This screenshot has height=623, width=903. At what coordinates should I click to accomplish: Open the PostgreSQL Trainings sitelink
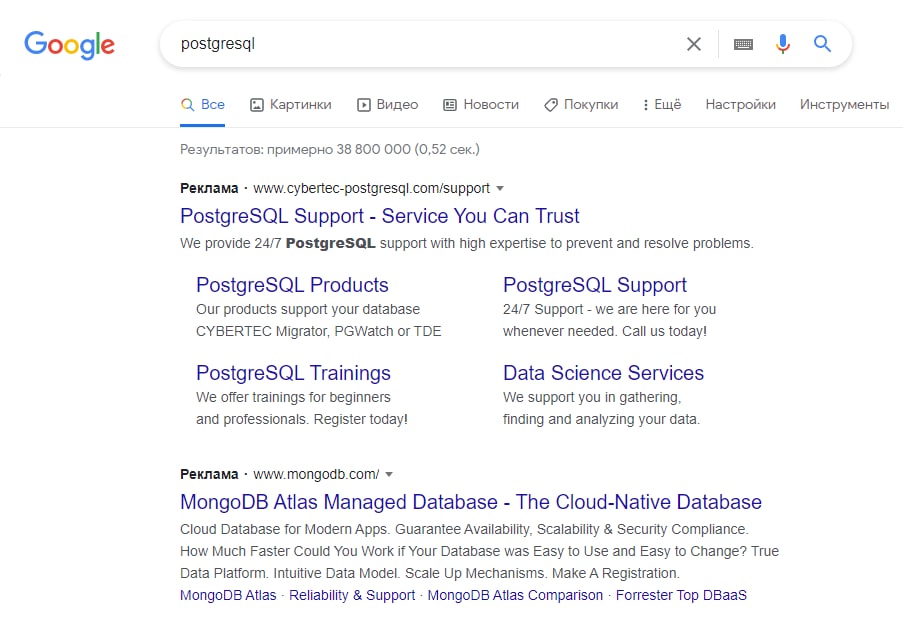point(293,373)
